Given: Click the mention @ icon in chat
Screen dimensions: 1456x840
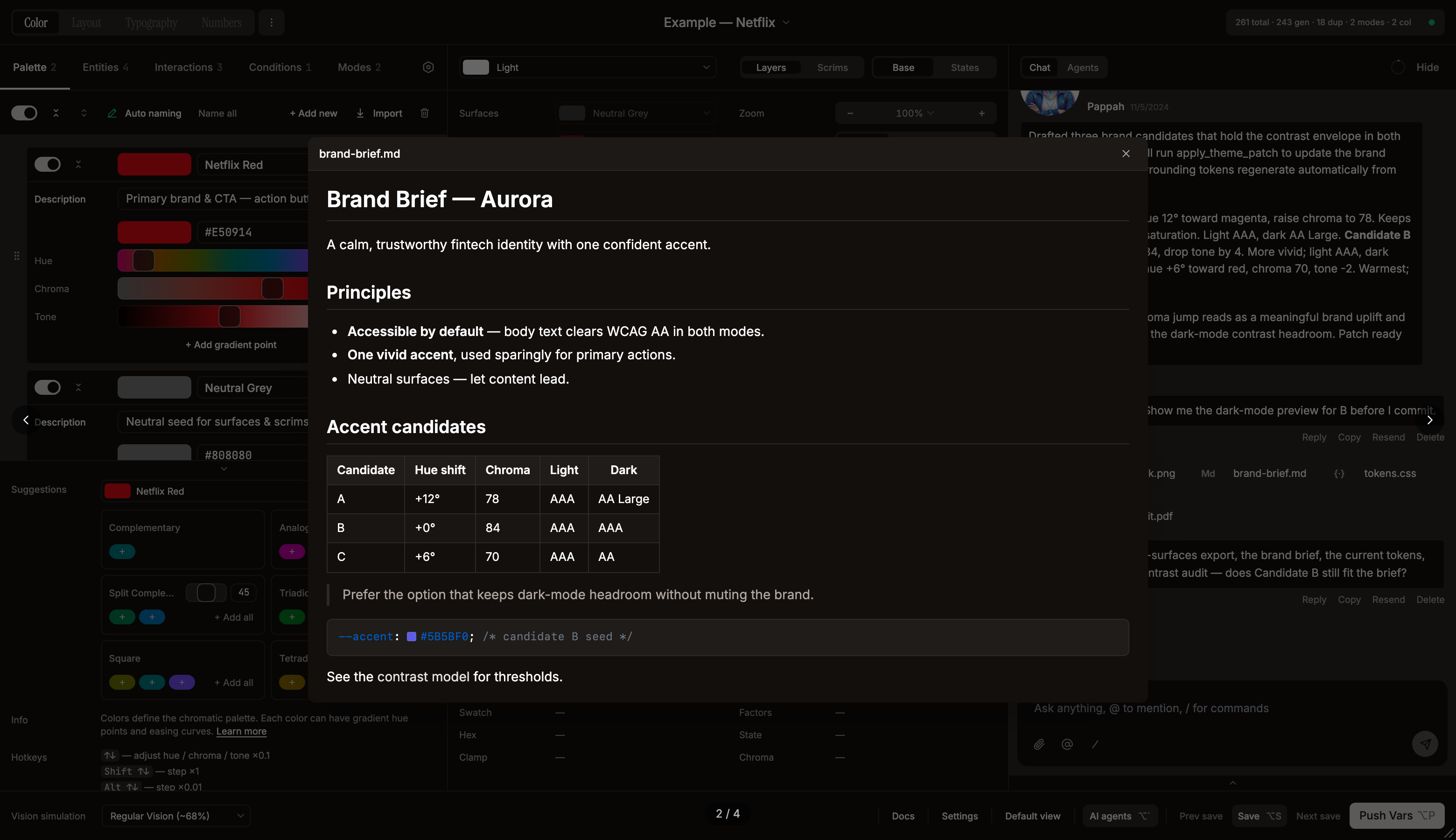Looking at the screenshot, I should tap(1067, 744).
